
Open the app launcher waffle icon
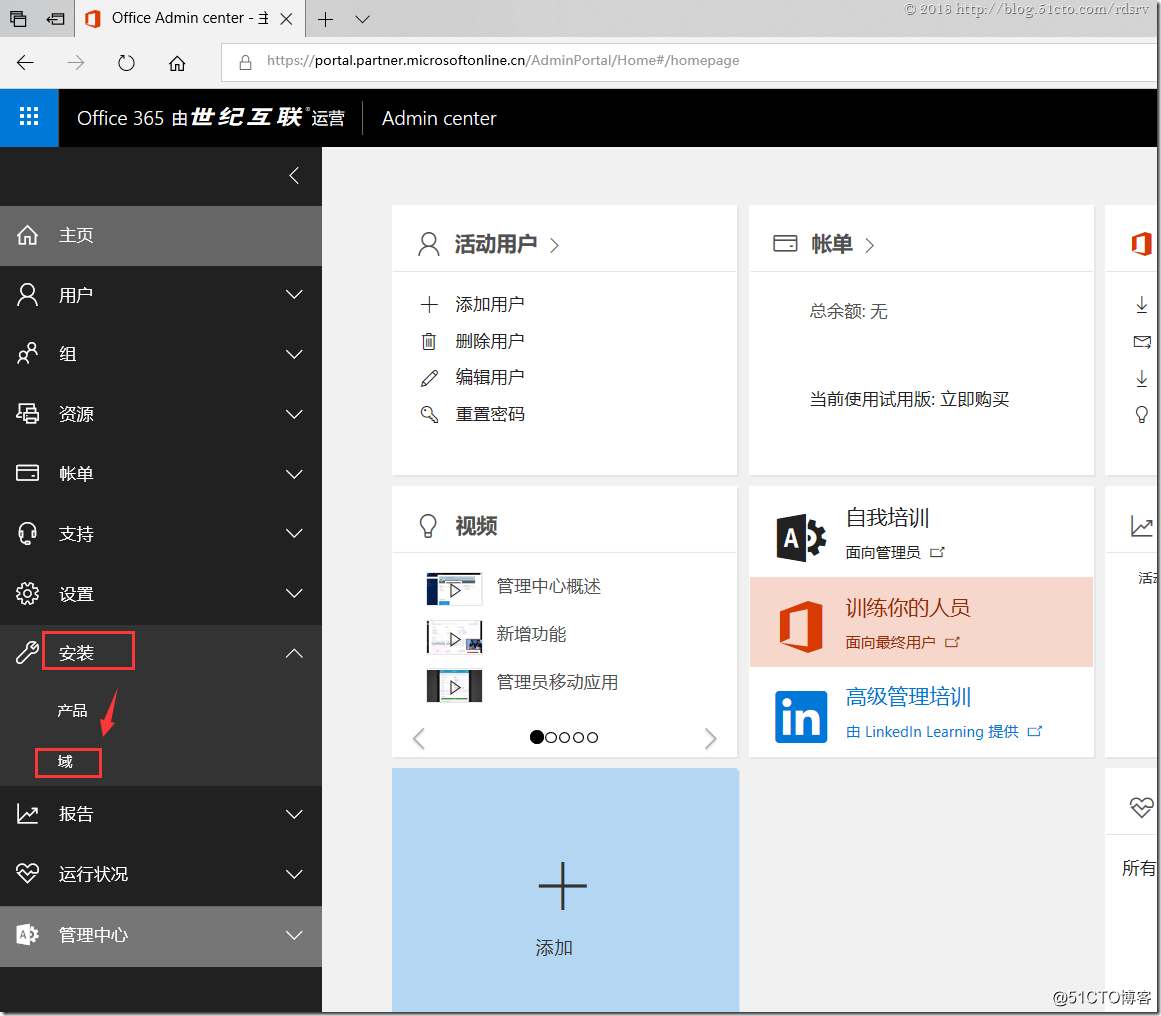29,117
